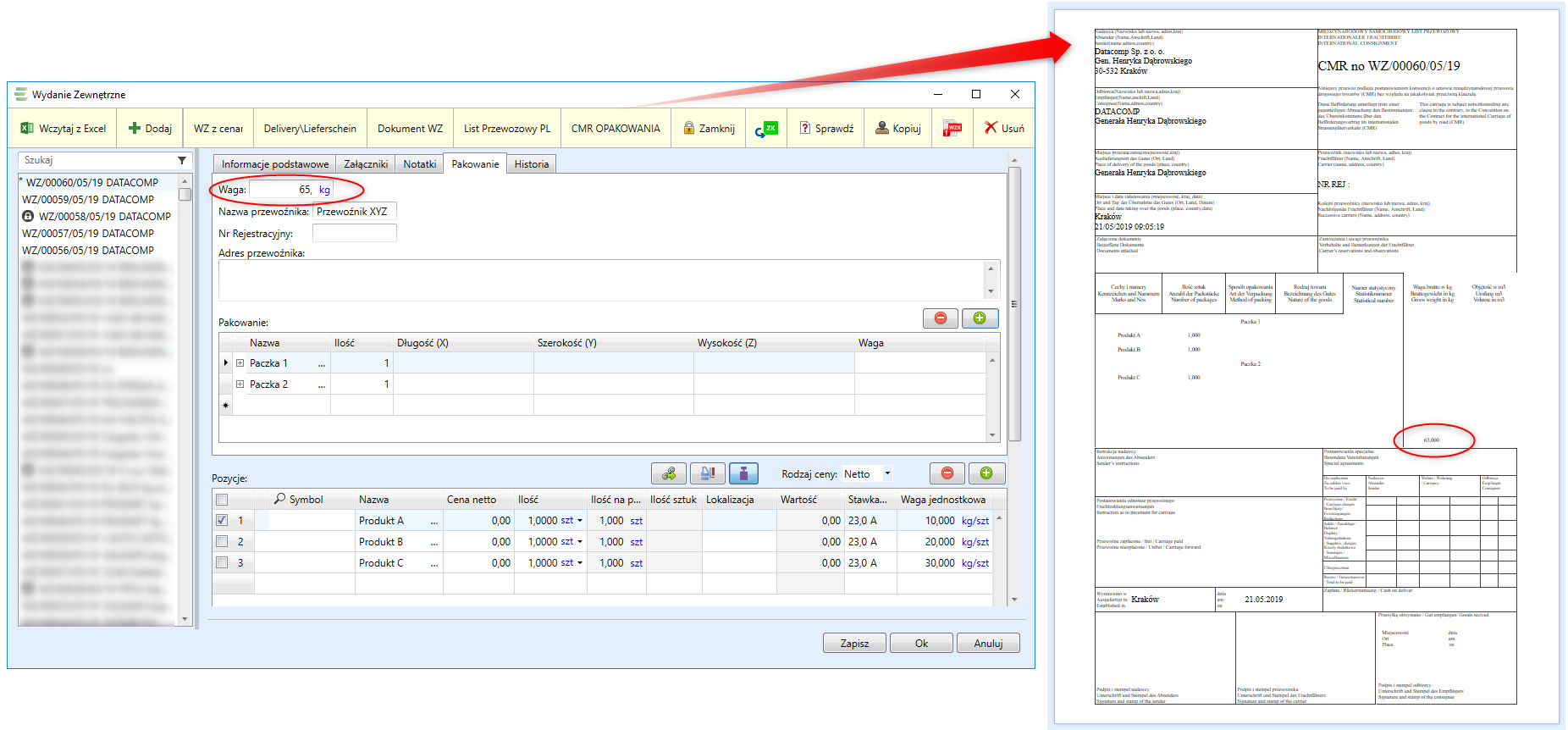Expand the Paczka 1 row
The image size is (1568, 730).
(240, 363)
